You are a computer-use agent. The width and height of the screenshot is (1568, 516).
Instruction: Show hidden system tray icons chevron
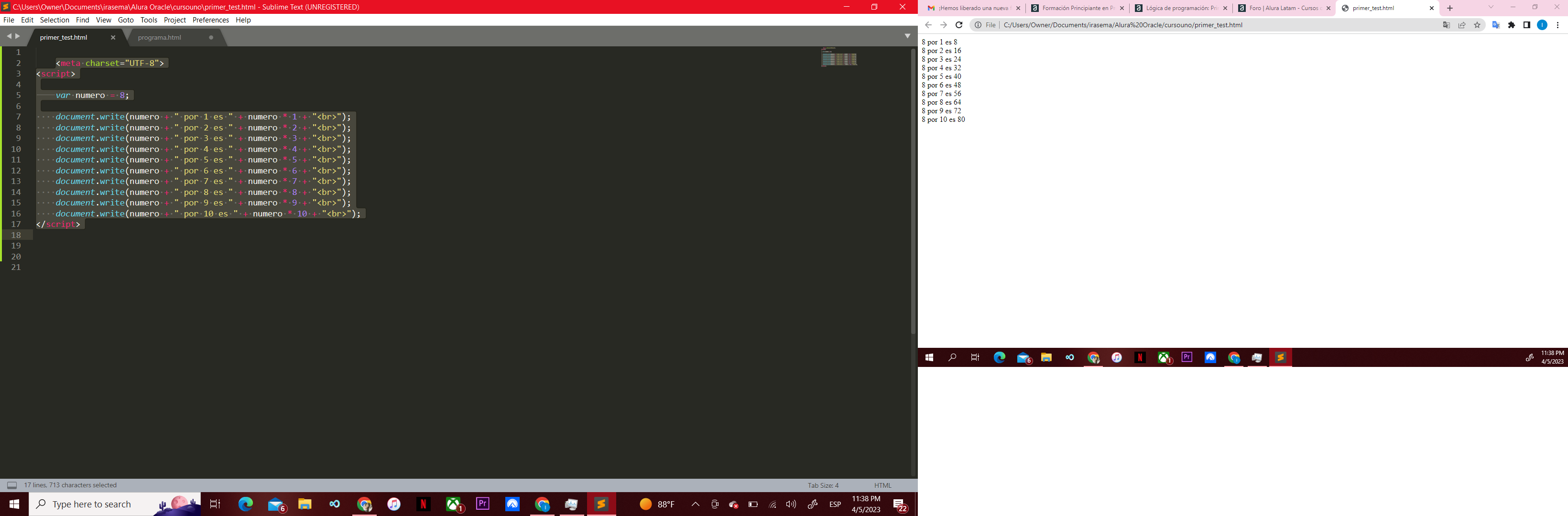point(696,504)
